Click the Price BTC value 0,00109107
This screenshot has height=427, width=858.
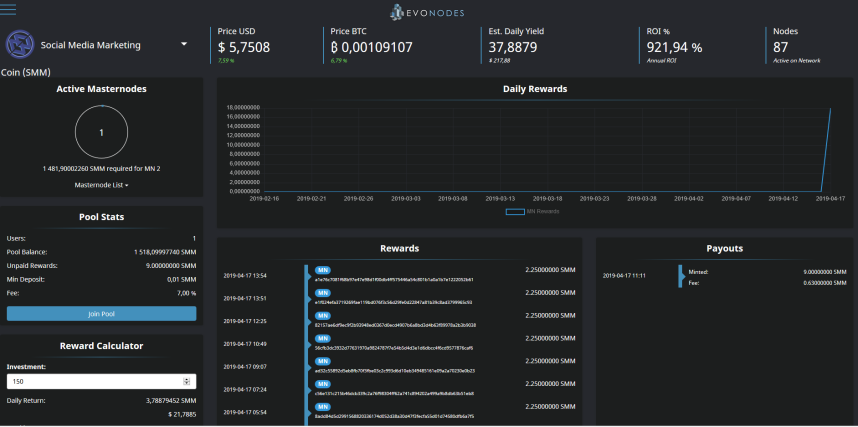pyautogui.click(x=372, y=48)
